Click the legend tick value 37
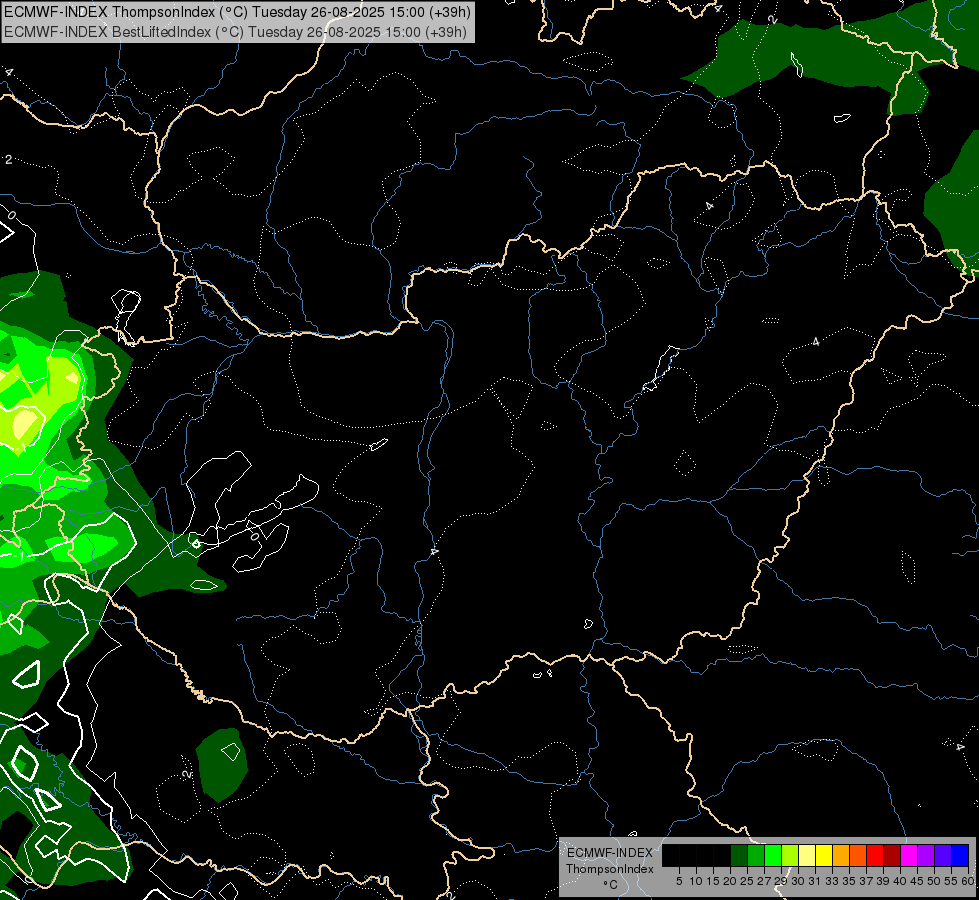 tap(866, 881)
